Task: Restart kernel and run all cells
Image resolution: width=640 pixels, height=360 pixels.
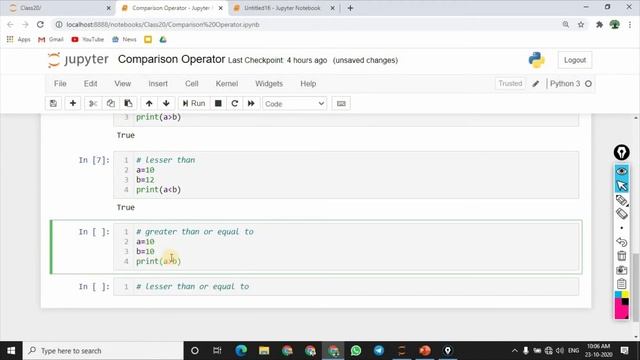Action: 251,104
